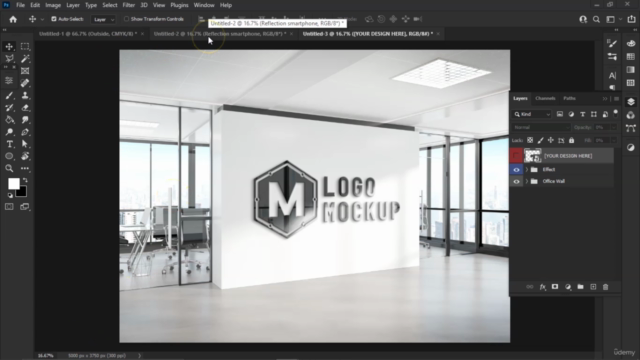Expand the Office Wall group

[527, 181]
